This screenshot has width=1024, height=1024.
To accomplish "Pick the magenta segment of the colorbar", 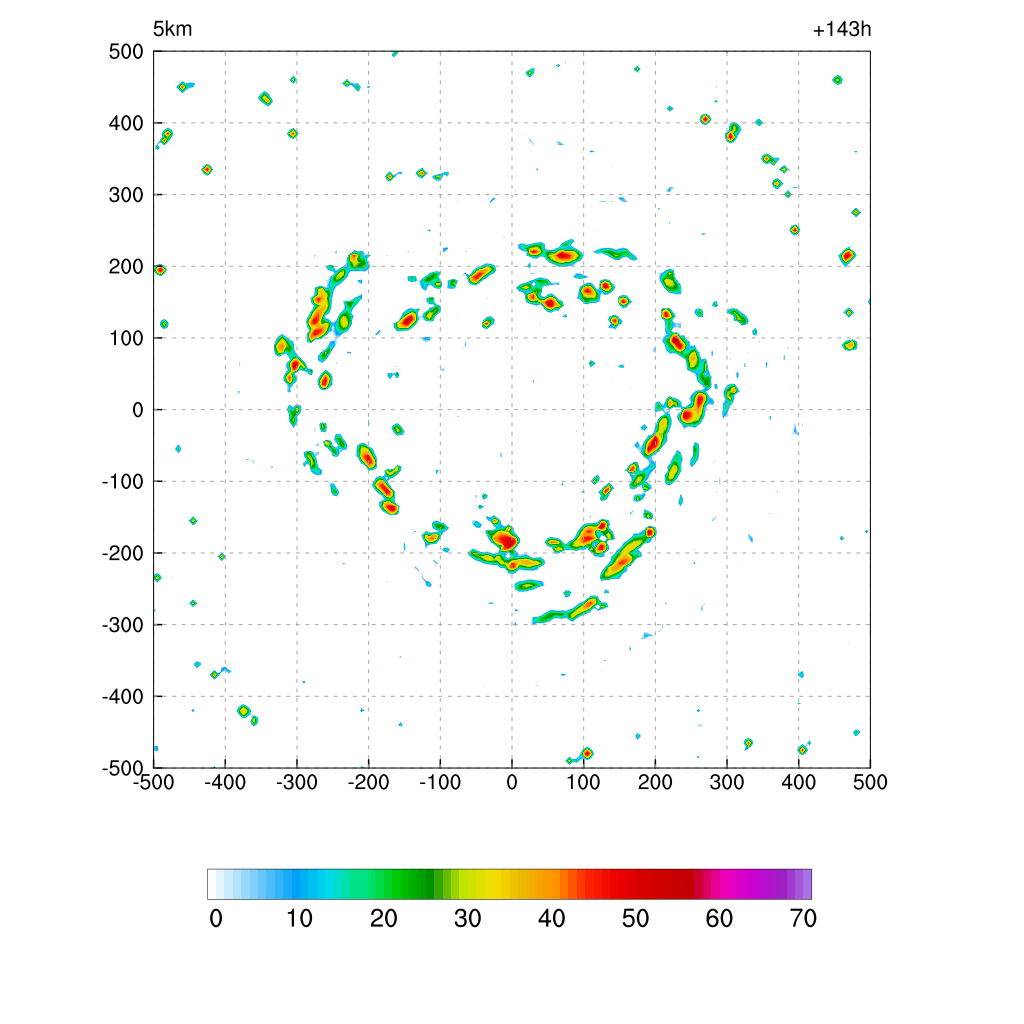I will pyautogui.click(x=731, y=884).
